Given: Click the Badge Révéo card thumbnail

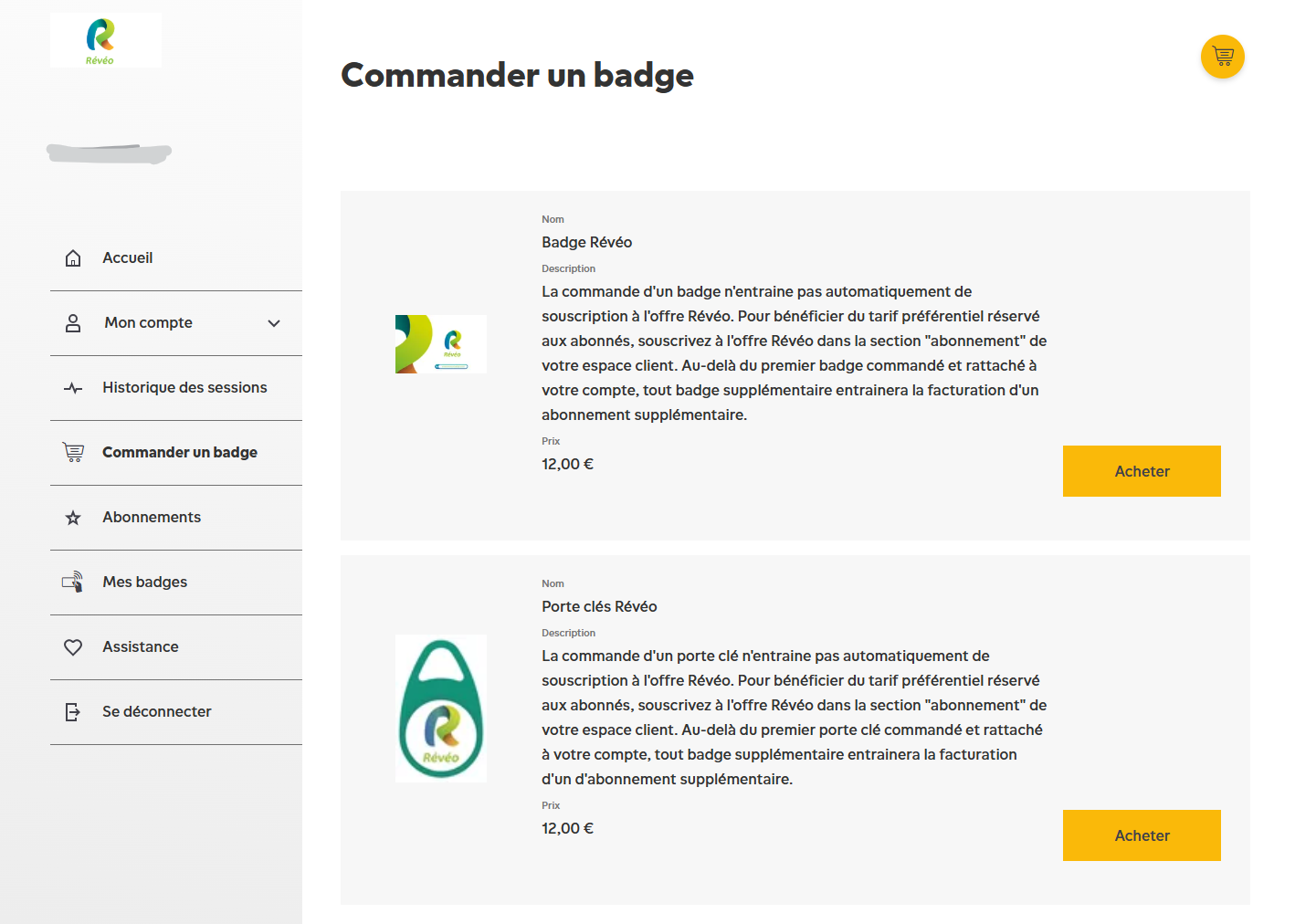Looking at the screenshot, I should tap(440, 344).
